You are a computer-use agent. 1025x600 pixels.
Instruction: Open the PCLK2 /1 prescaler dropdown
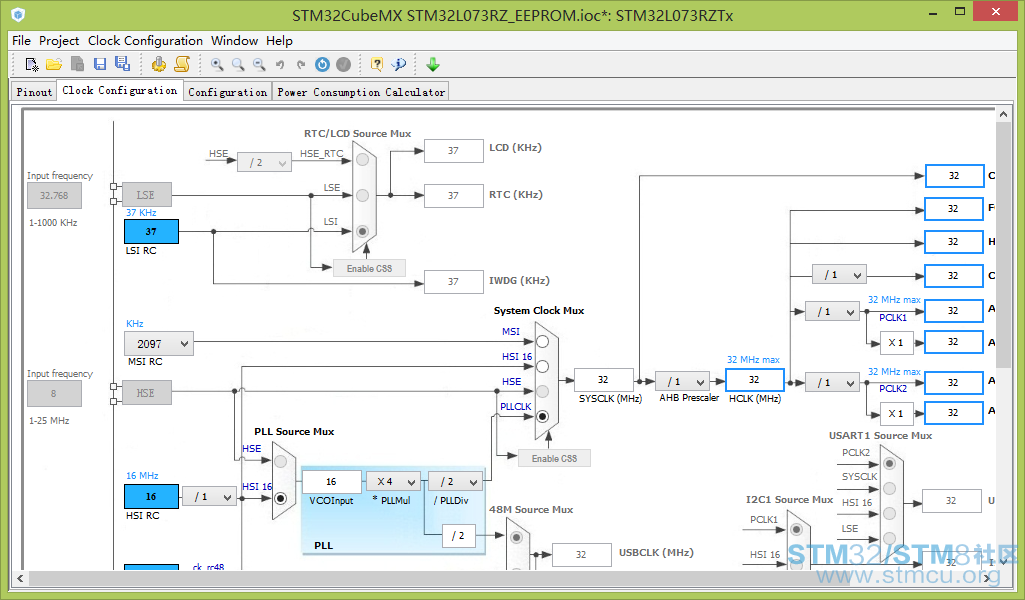click(x=832, y=382)
